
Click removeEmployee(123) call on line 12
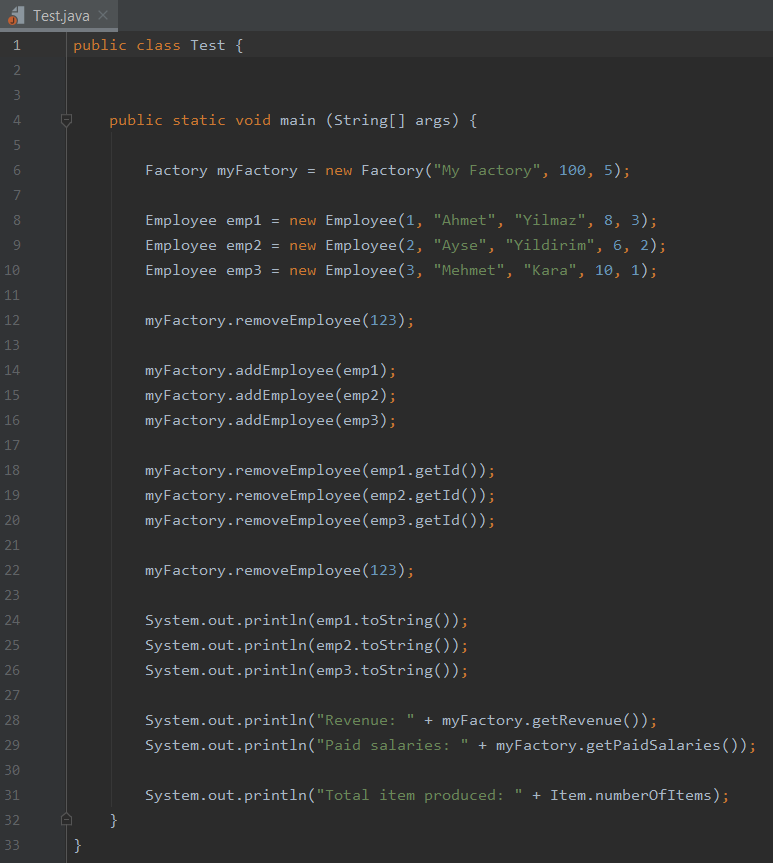[320, 320]
